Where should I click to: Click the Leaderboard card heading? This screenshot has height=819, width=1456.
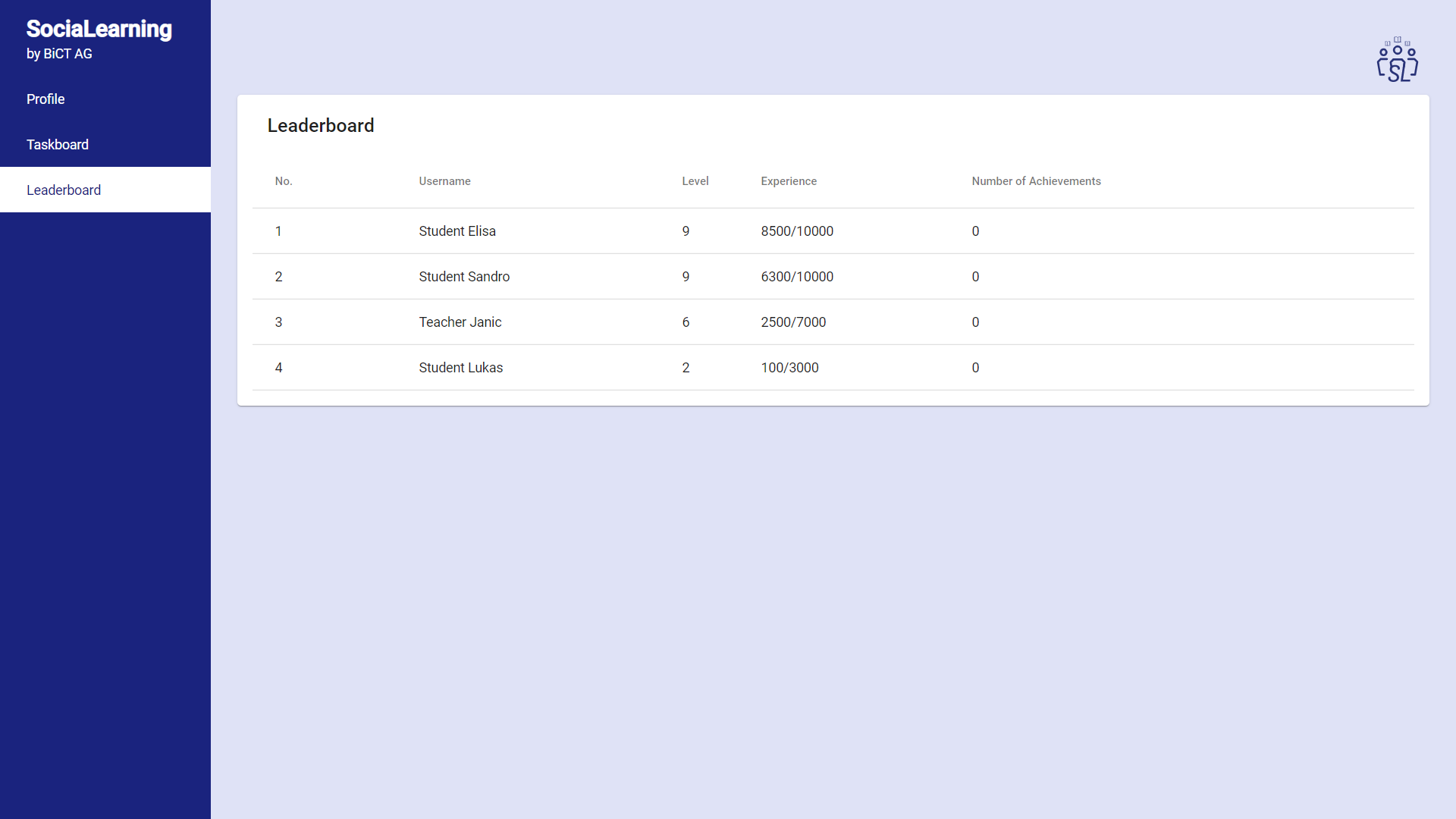click(x=321, y=126)
